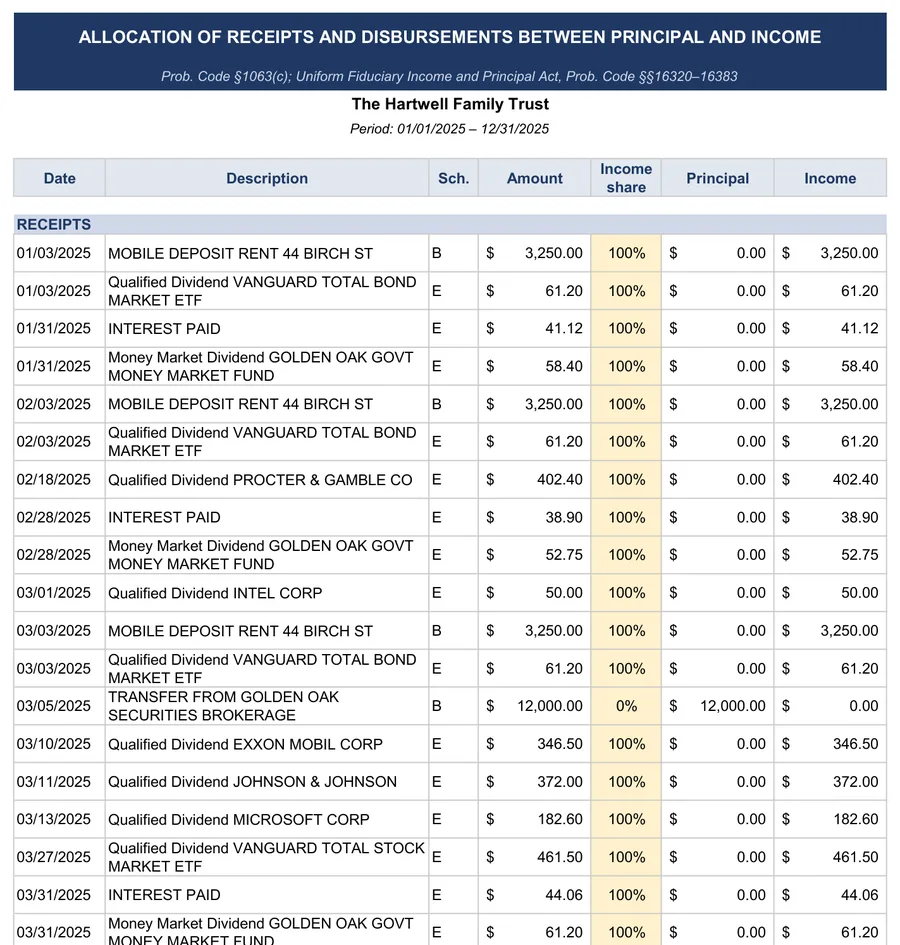The height and width of the screenshot is (945, 900).
Task: Click the Amount column header
Action: point(535,178)
